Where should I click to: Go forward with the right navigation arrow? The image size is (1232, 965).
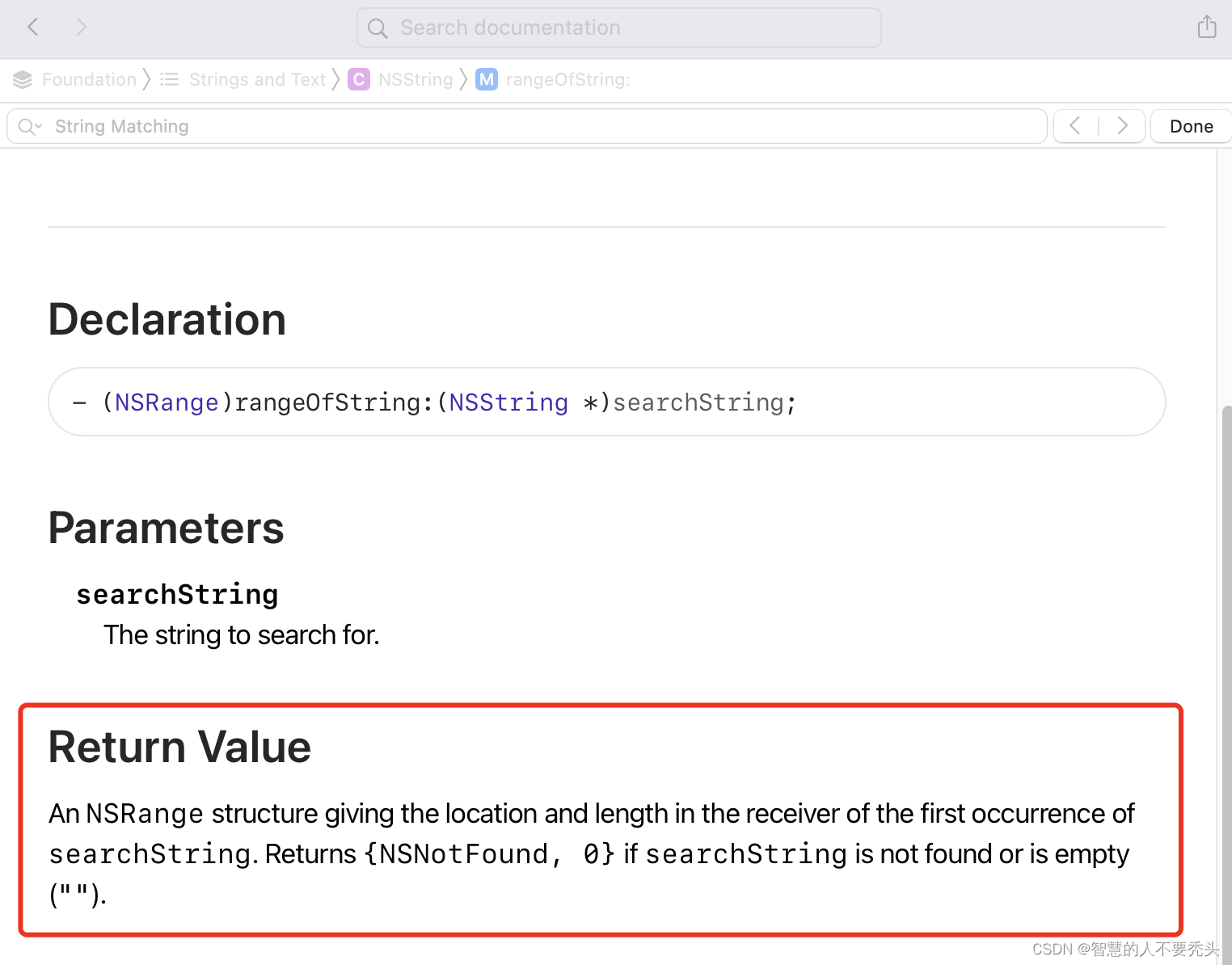click(x=81, y=27)
